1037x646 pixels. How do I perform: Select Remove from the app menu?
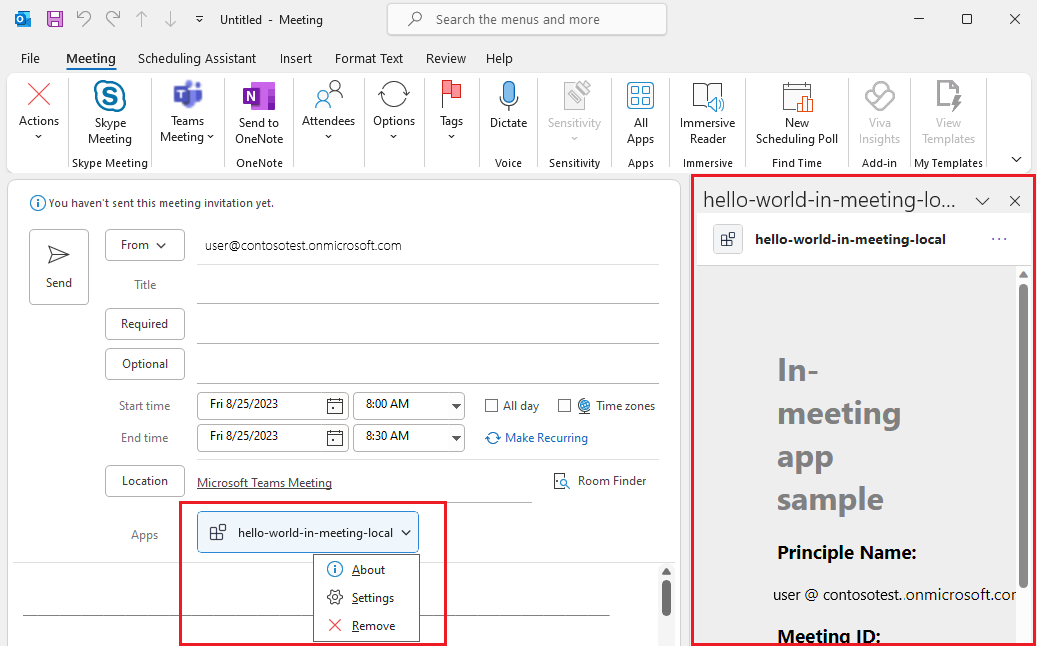pyautogui.click(x=366, y=626)
